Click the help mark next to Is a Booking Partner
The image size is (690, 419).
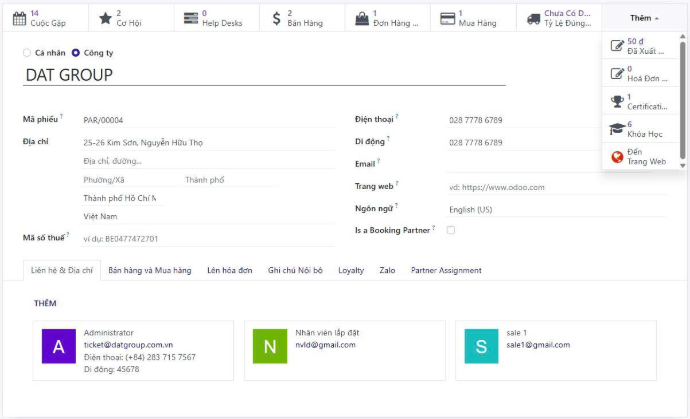click(433, 228)
